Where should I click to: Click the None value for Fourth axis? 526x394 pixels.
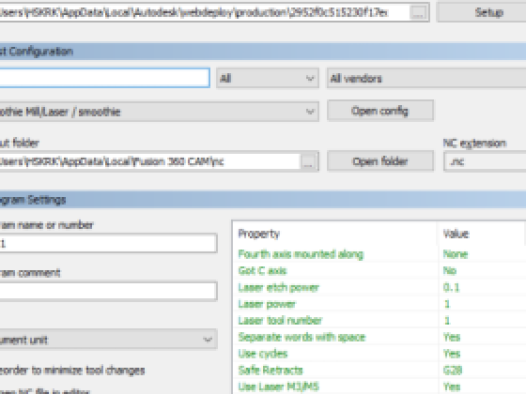[455, 254]
